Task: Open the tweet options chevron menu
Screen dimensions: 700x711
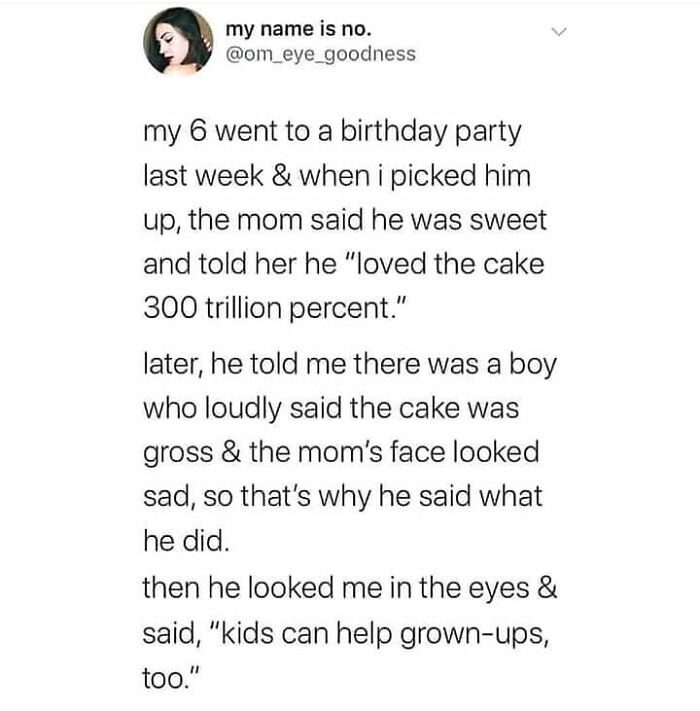Action: tap(559, 32)
